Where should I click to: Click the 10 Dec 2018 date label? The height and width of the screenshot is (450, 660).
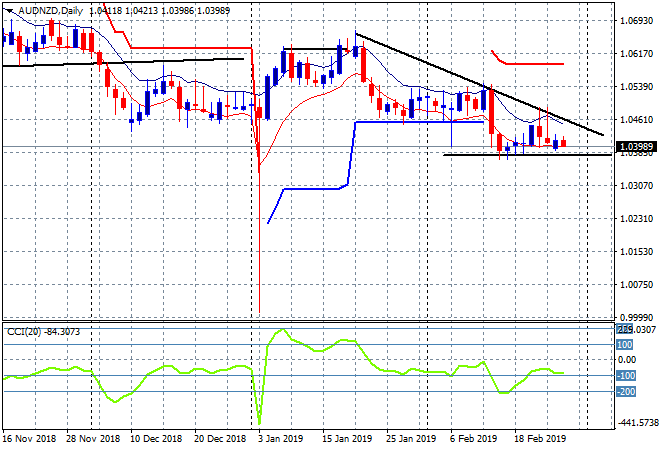point(156,438)
